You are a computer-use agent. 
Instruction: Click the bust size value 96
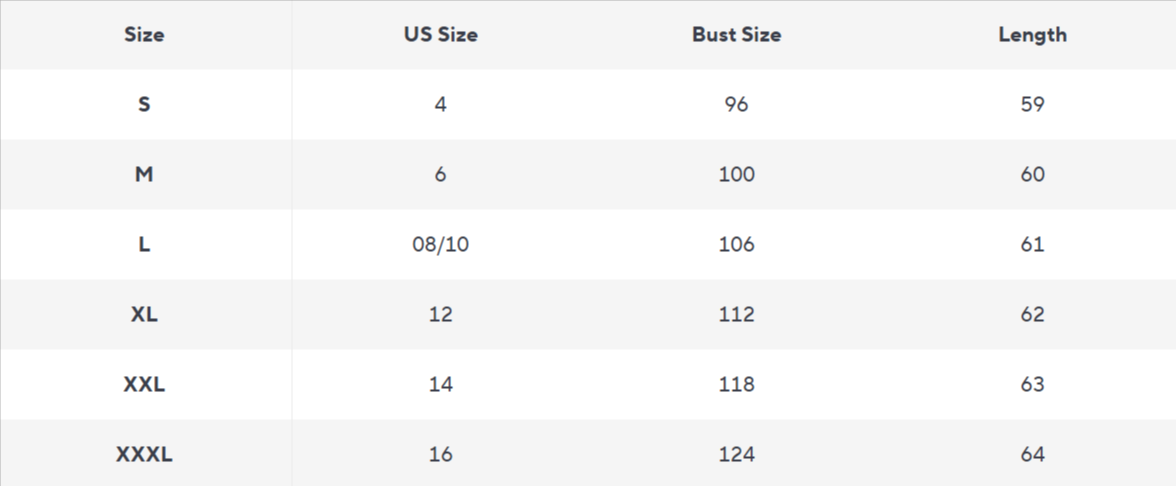tap(736, 104)
